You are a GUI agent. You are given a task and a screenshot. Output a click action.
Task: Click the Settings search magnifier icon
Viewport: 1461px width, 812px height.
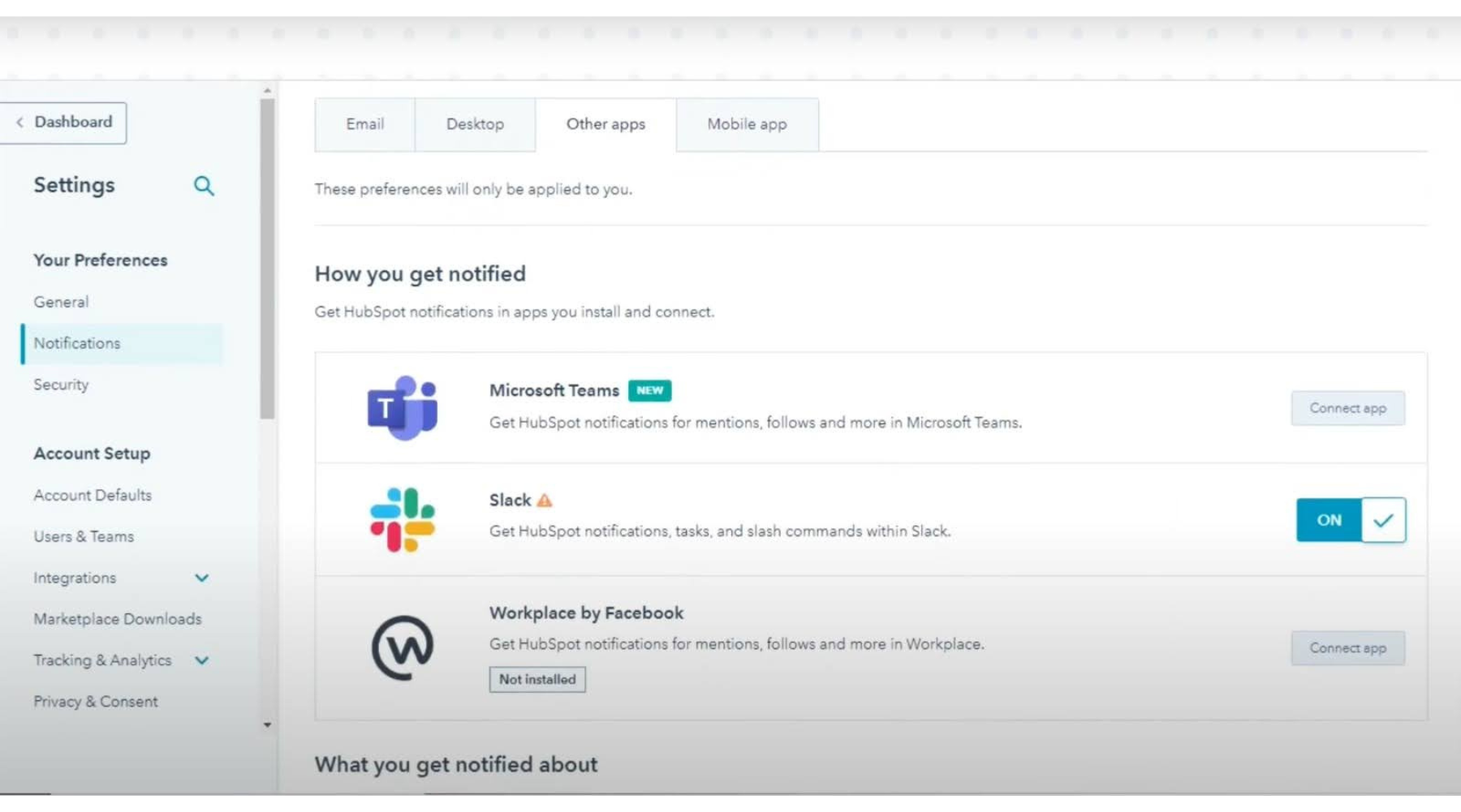click(x=204, y=187)
